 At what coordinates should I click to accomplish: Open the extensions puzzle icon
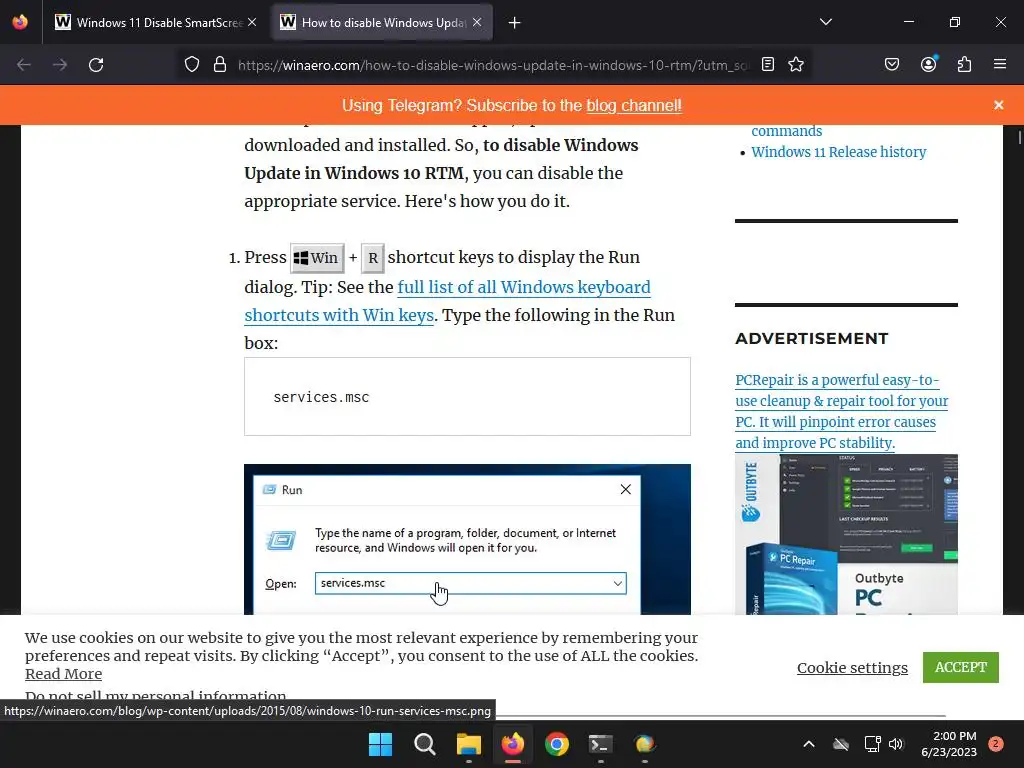(964, 64)
